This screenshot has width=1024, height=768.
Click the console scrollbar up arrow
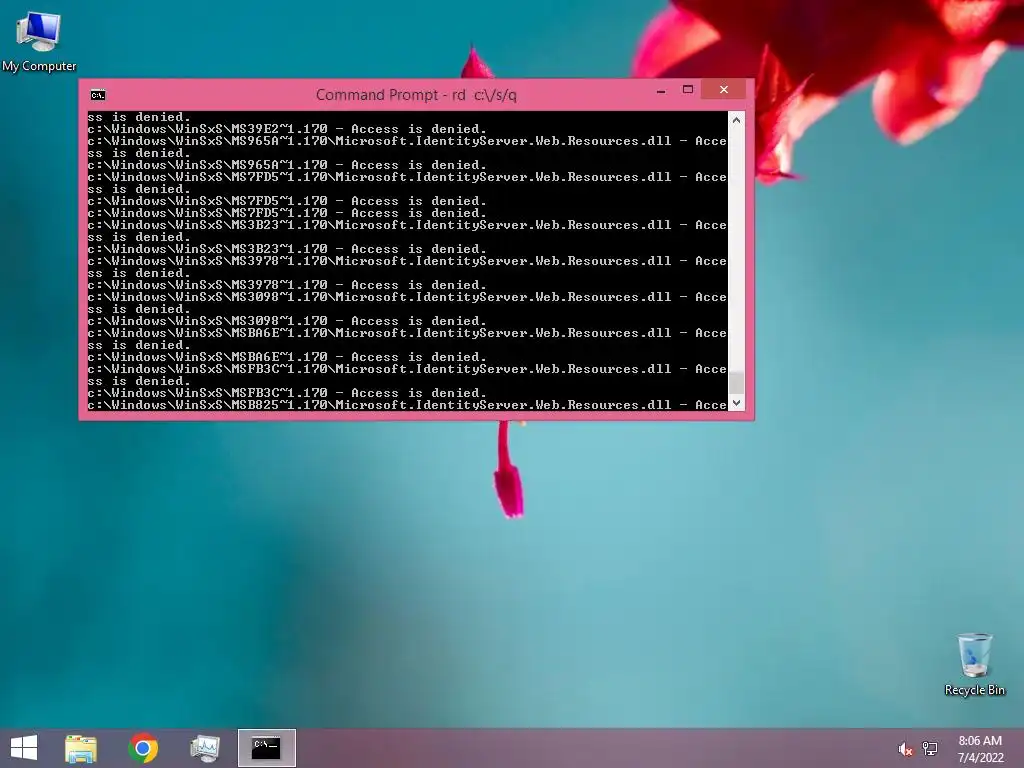(737, 120)
